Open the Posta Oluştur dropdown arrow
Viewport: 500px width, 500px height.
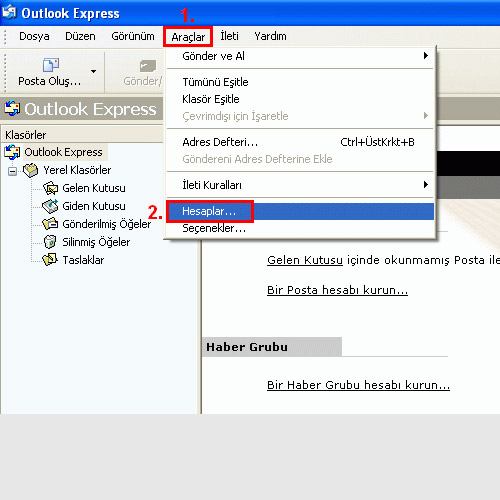tap(94, 71)
